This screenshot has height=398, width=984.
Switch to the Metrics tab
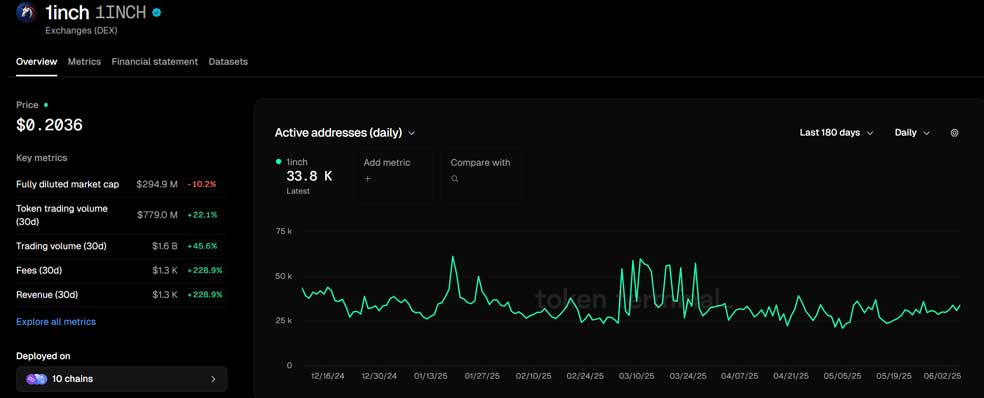click(84, 62)
